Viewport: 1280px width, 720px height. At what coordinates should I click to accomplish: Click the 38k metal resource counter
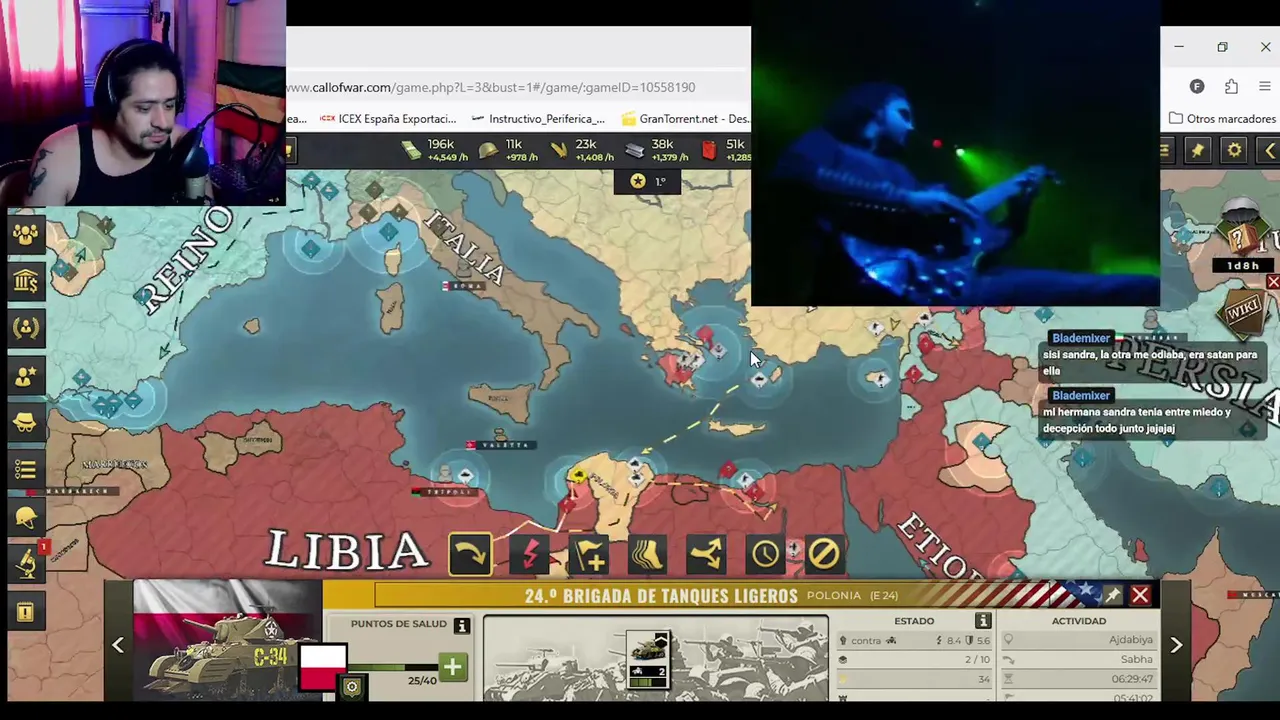pos(657,150)
